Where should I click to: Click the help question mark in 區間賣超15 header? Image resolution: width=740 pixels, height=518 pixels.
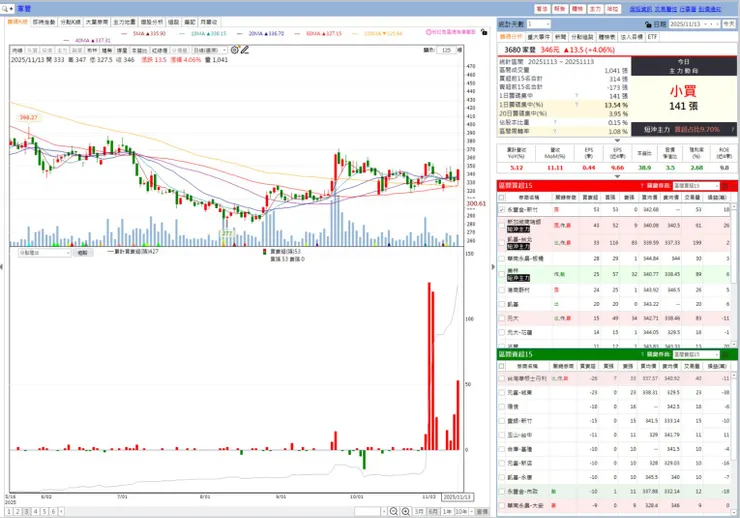(642, 354)
